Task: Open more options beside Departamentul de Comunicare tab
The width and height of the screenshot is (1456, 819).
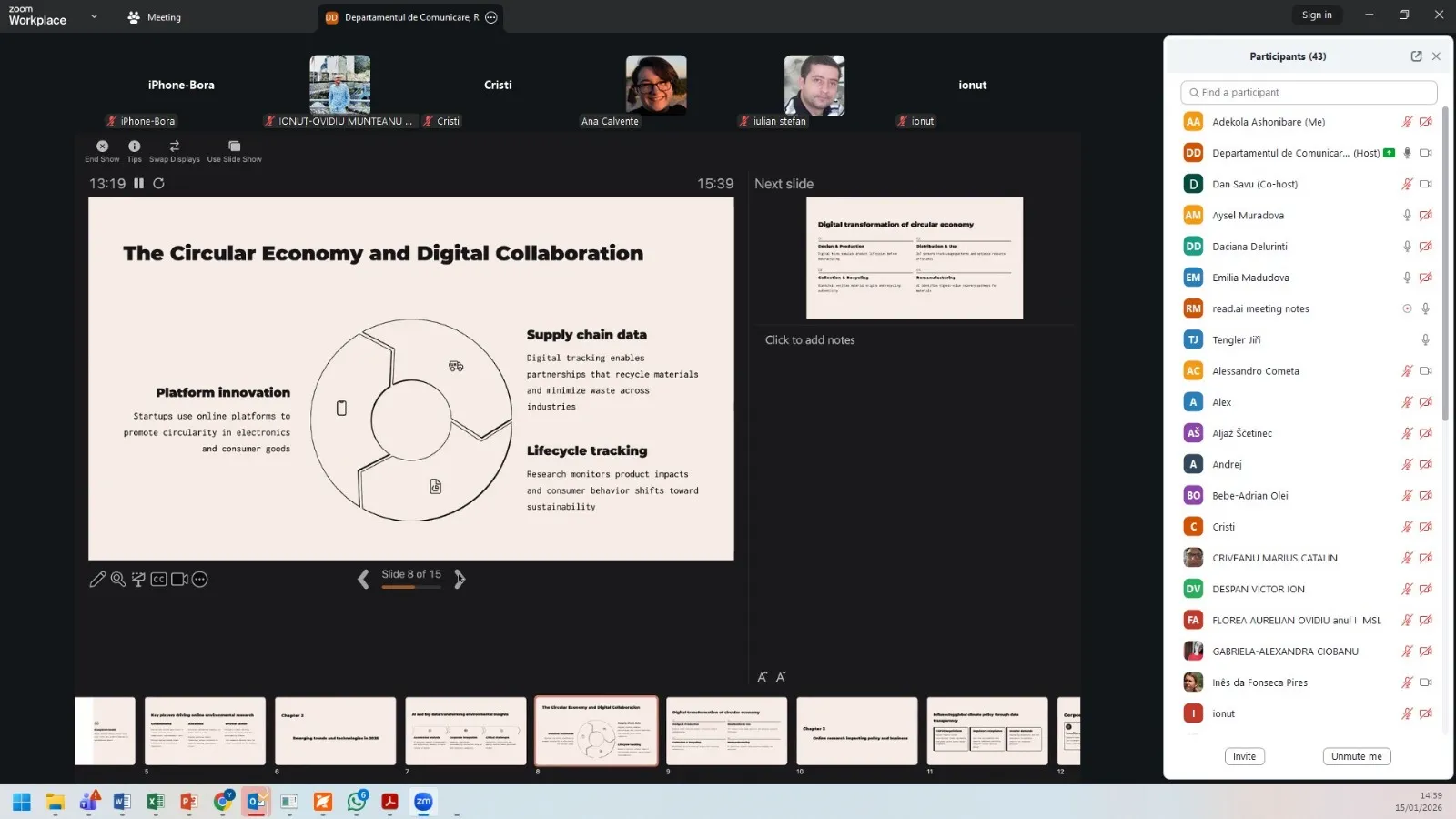Action: [491, 17]
